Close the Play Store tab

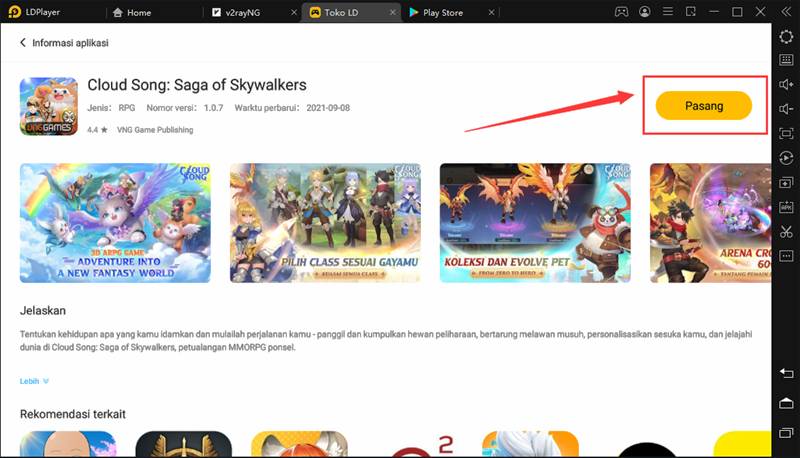[491, 12]
